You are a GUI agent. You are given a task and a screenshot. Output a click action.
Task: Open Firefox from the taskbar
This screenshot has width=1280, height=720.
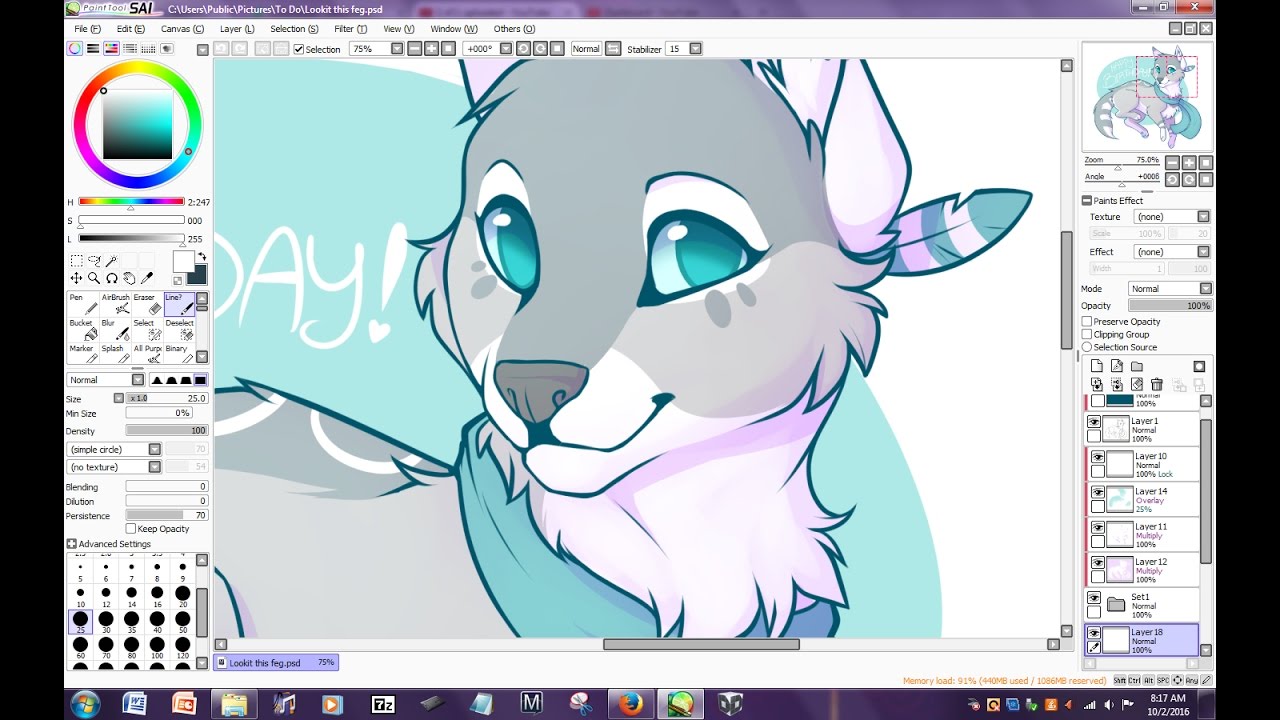pyautogui.click(x=630, y=704)
